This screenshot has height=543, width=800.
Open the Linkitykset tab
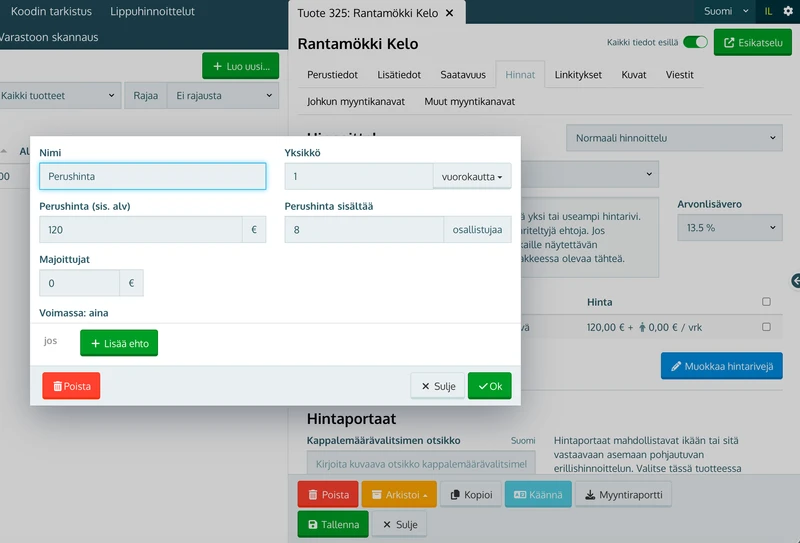tap(578, 75)
